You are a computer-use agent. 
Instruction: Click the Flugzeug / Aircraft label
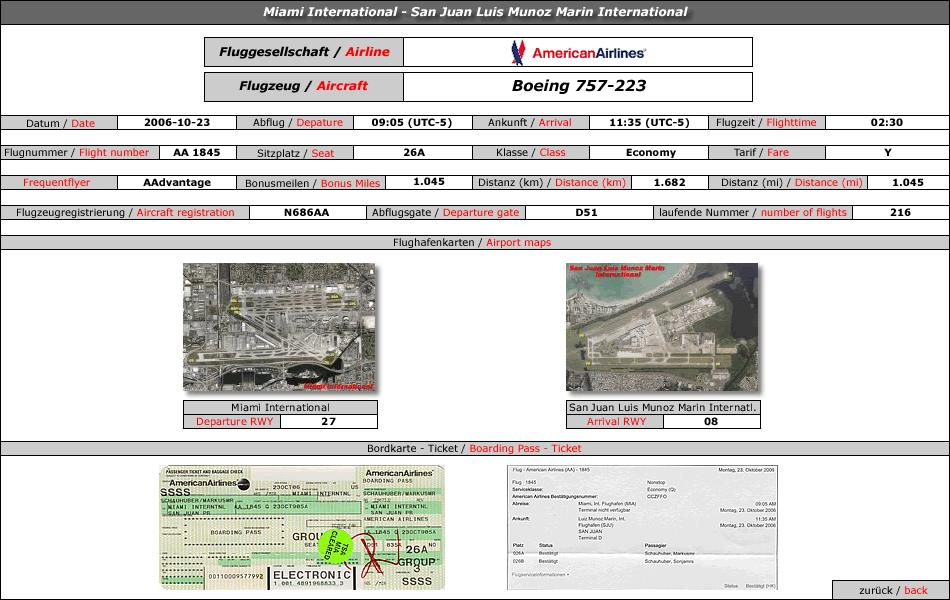click(304, 86)
